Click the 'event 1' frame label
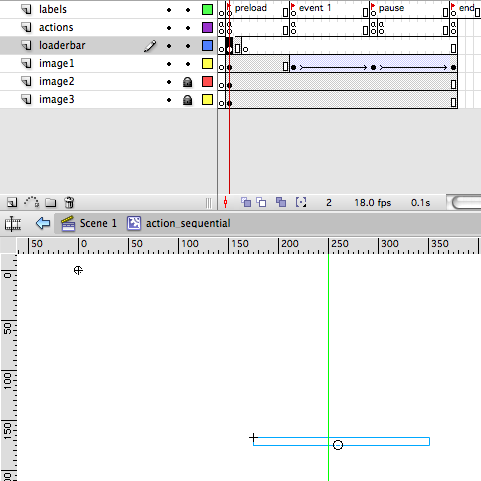This screenshot has height=481, width=481. click(315, 8)
